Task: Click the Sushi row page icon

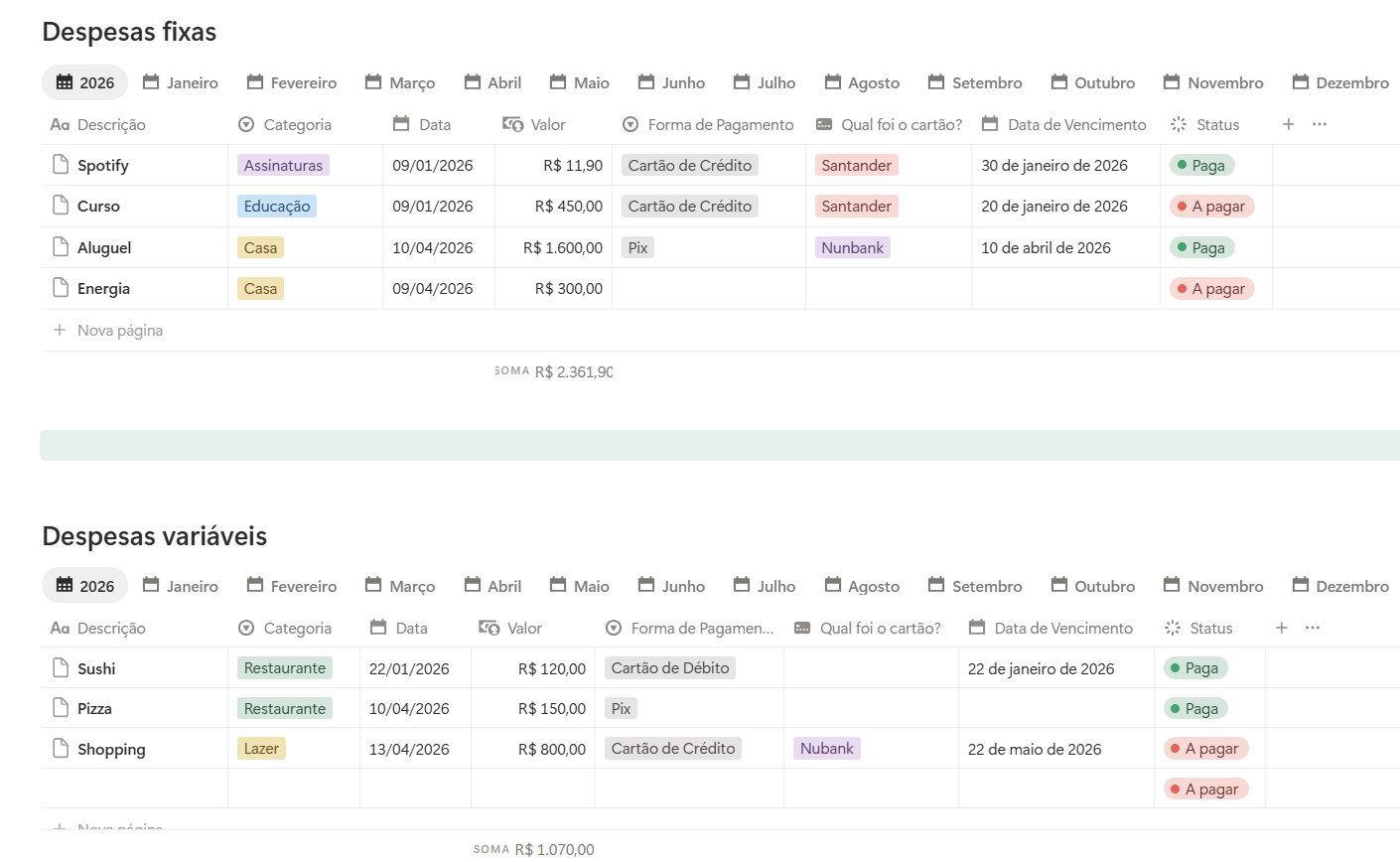Action: (61, 668)
